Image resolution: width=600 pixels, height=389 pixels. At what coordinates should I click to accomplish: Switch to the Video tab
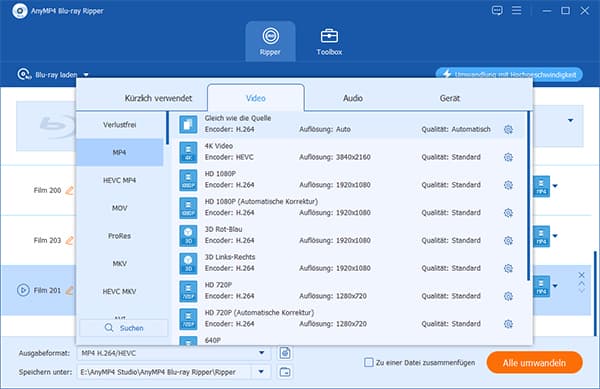click(256, 98)
